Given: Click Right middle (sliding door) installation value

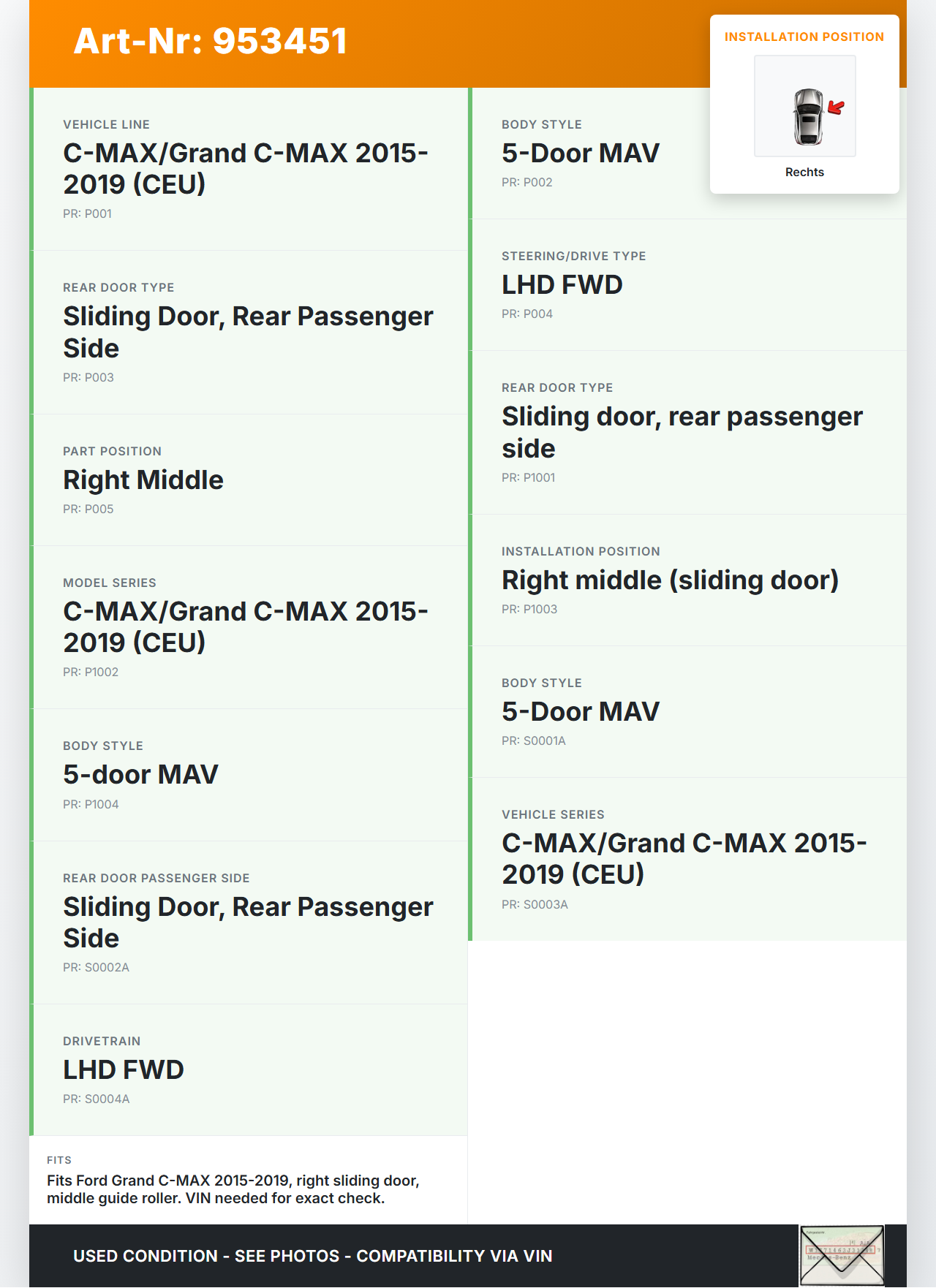Looking at the screenshot, I should click(670, 580).
